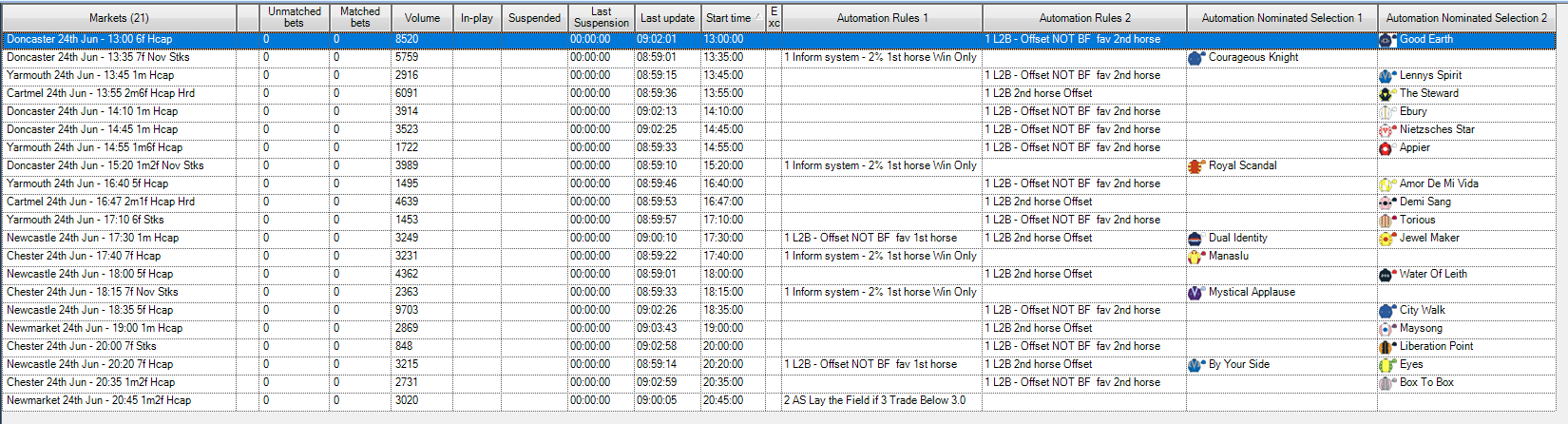Click the Automation Nominated Selection 2 header
The width and height of the screenshot is (1568, 424).
(1467, 18)
